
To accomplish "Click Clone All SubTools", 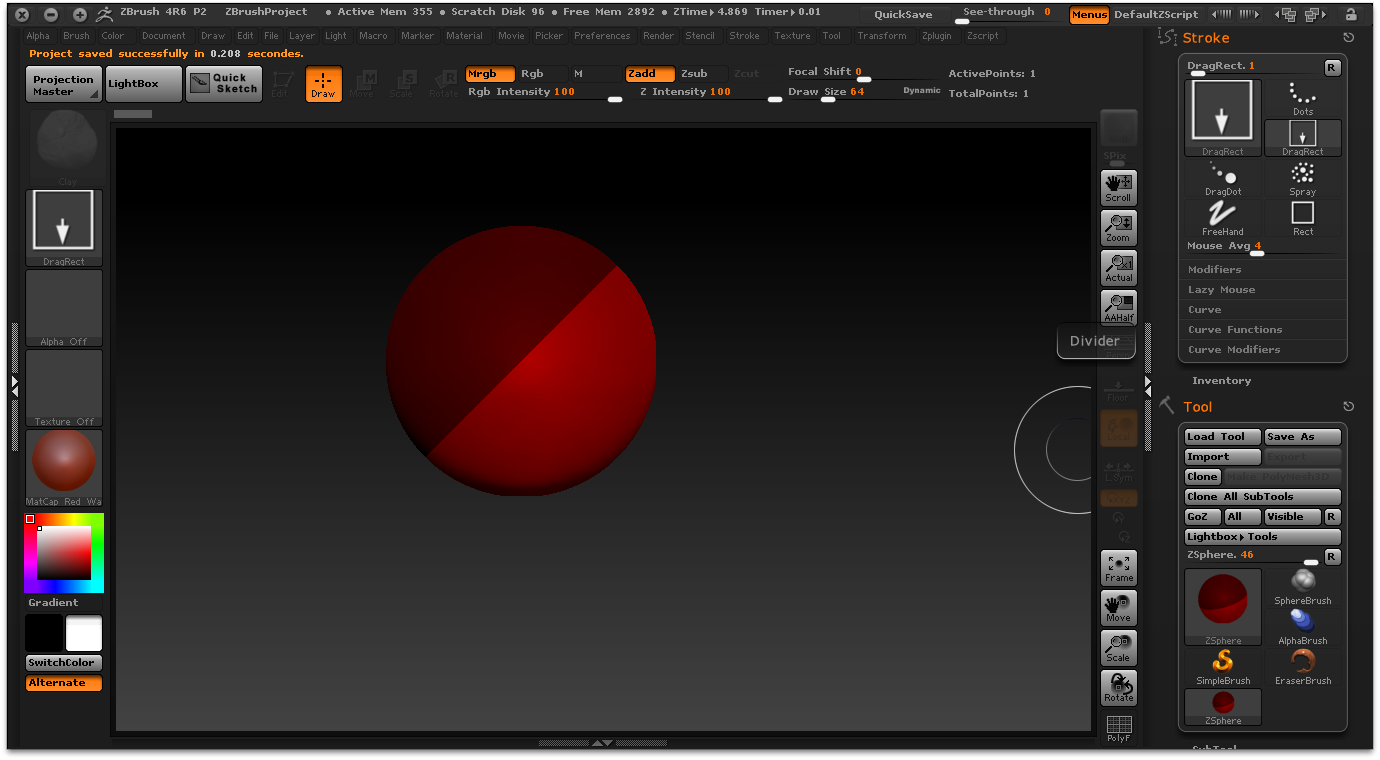I will click(x=1263, y=497).
